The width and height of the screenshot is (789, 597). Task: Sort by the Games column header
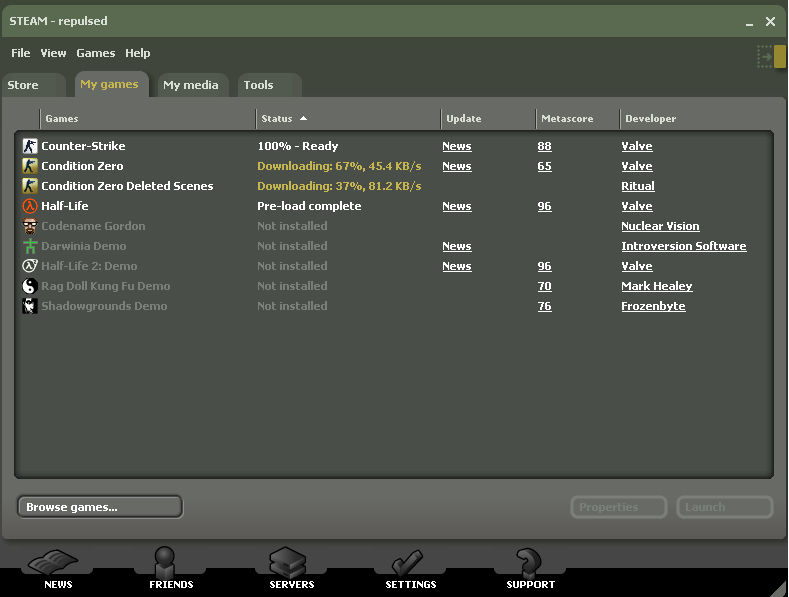(x=147, y=119)
